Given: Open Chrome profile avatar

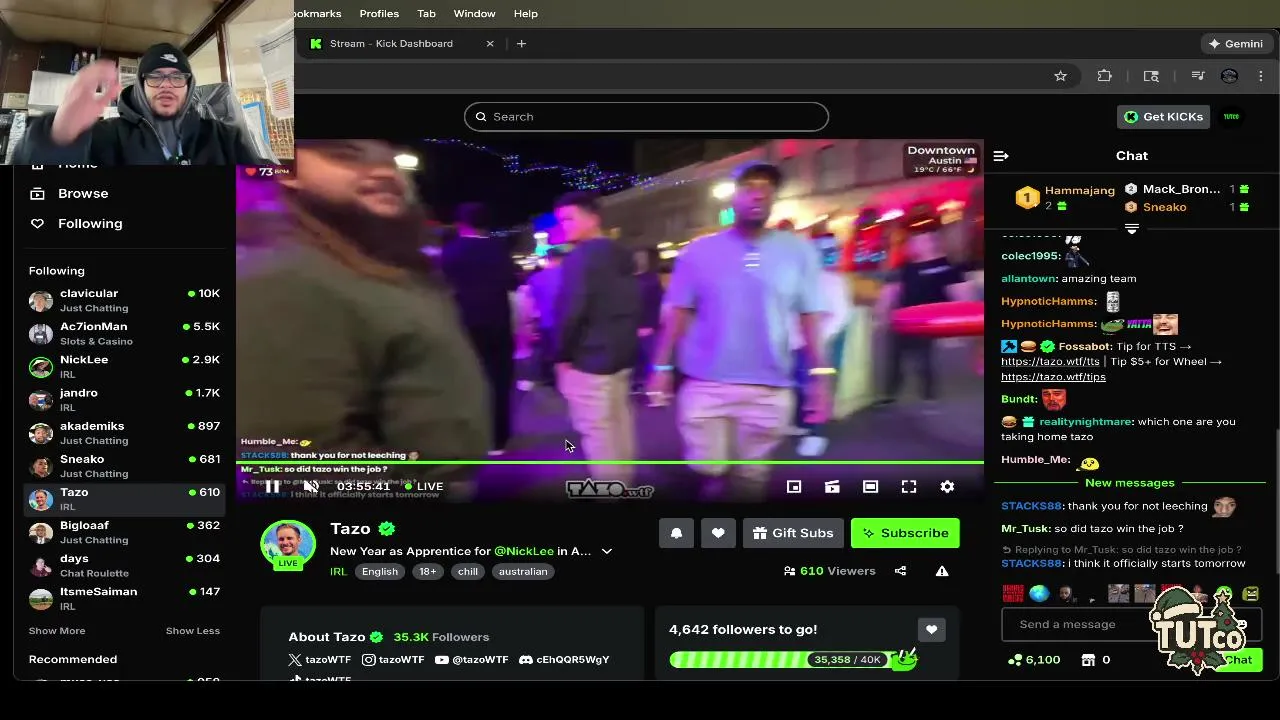Looking at the screenshot, I should coord(1230,76).
